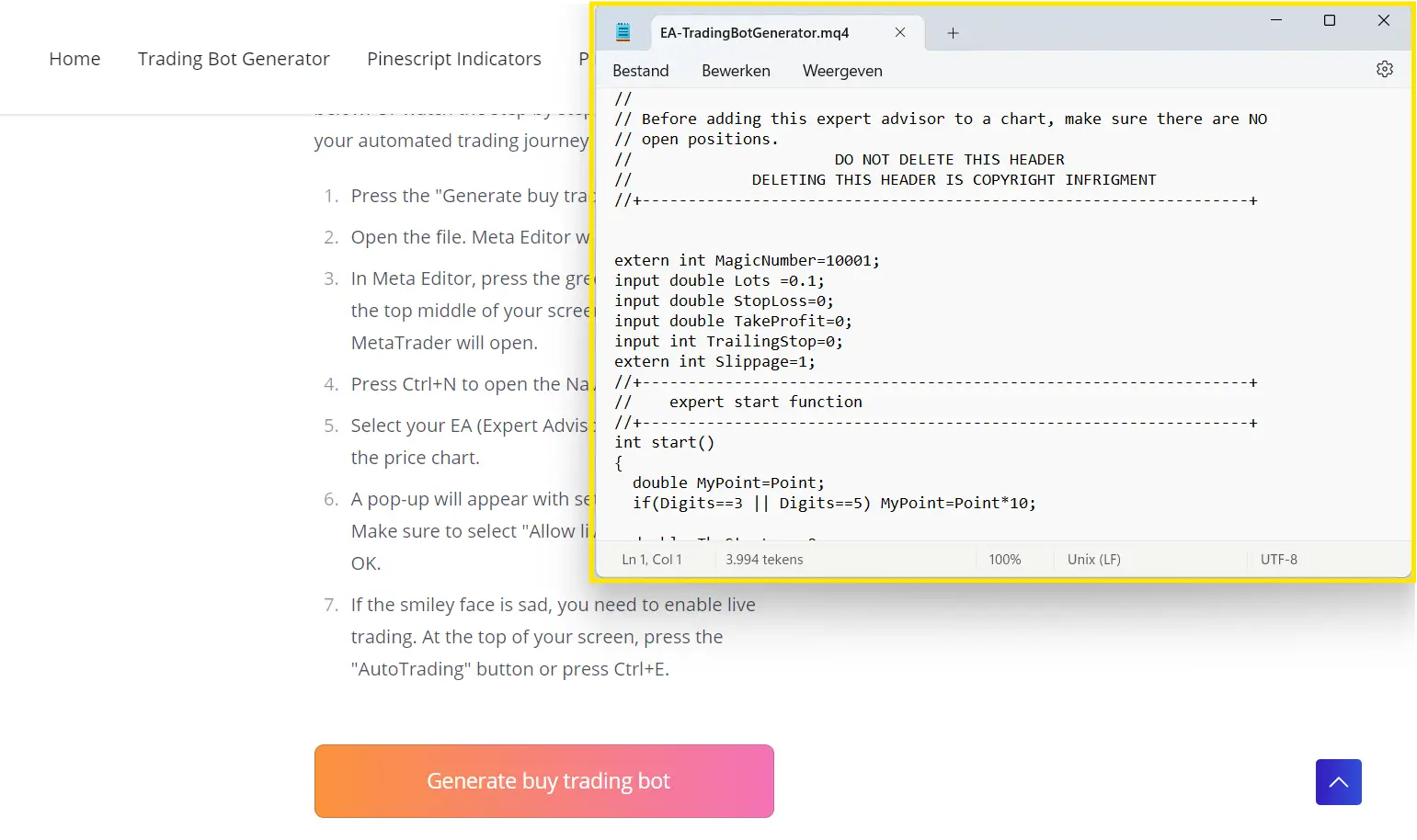The height and width of the screenshot is (840, 1417).
Task: Click Ln 1, Col 1 status indicator
Action: [652, 560]
